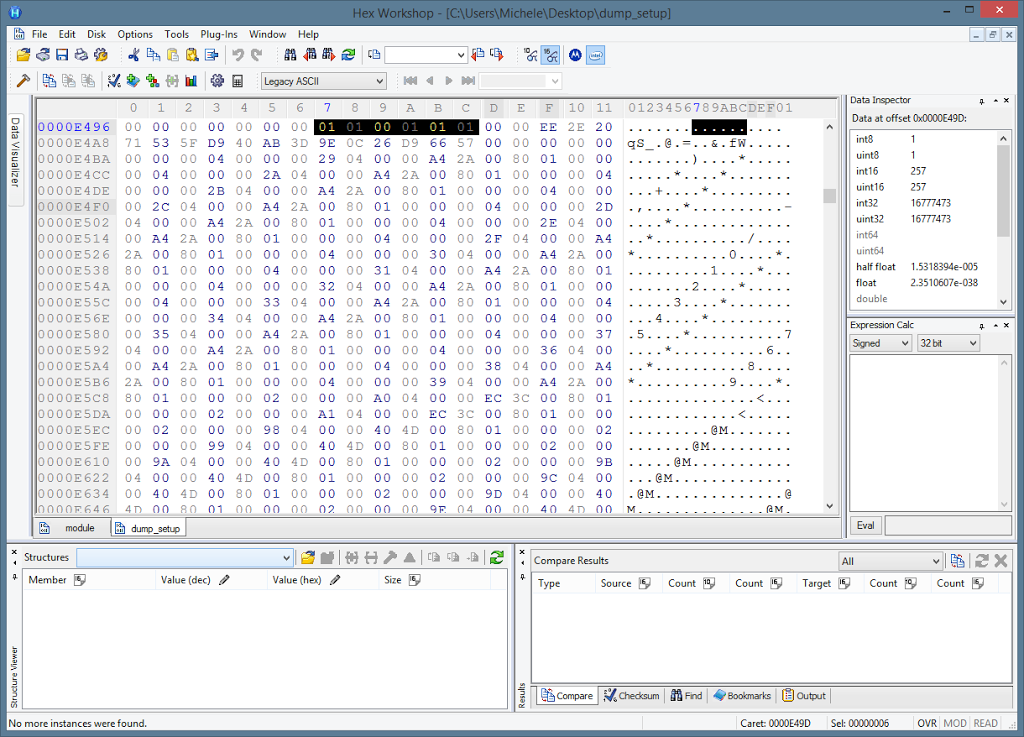
Task: Click the Replace green arrows icon
Action: click(x=348, y=55)
